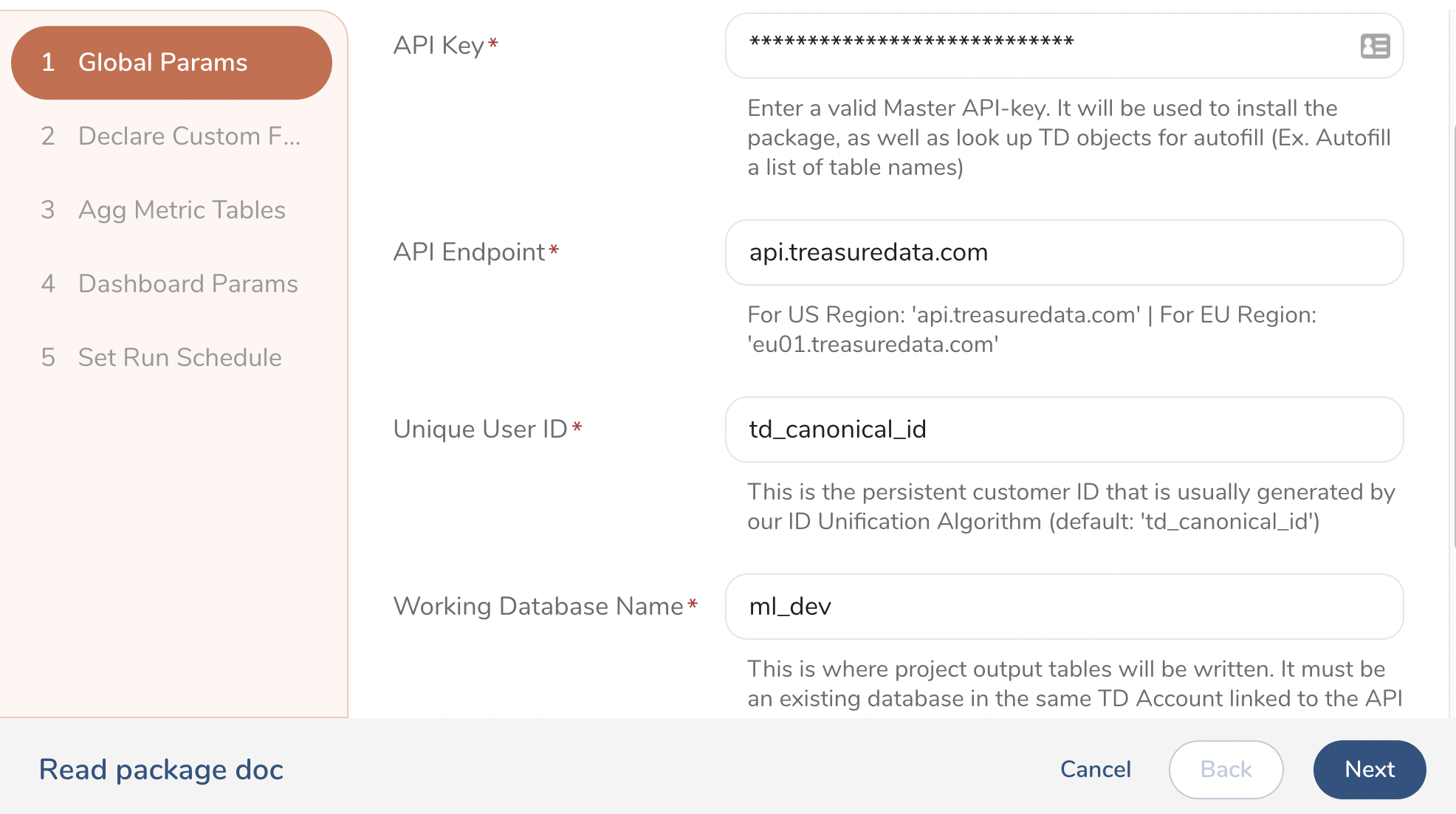Go to Declare Custom F... step
1456x814 pixels.
(189, 137)
